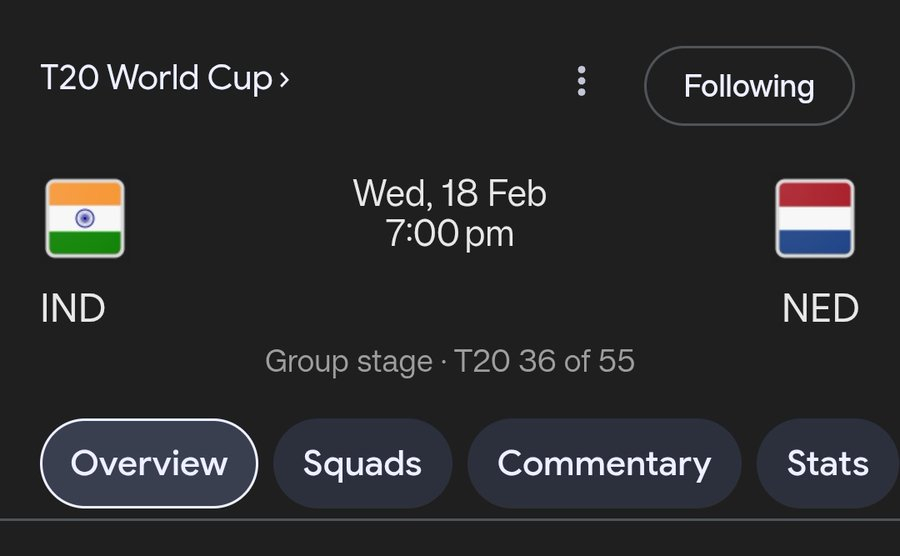The width and height of the screenshot is (900, 556).
Task: Show the Stats tab
Action: pyautogui.click(x=827, y=463)
